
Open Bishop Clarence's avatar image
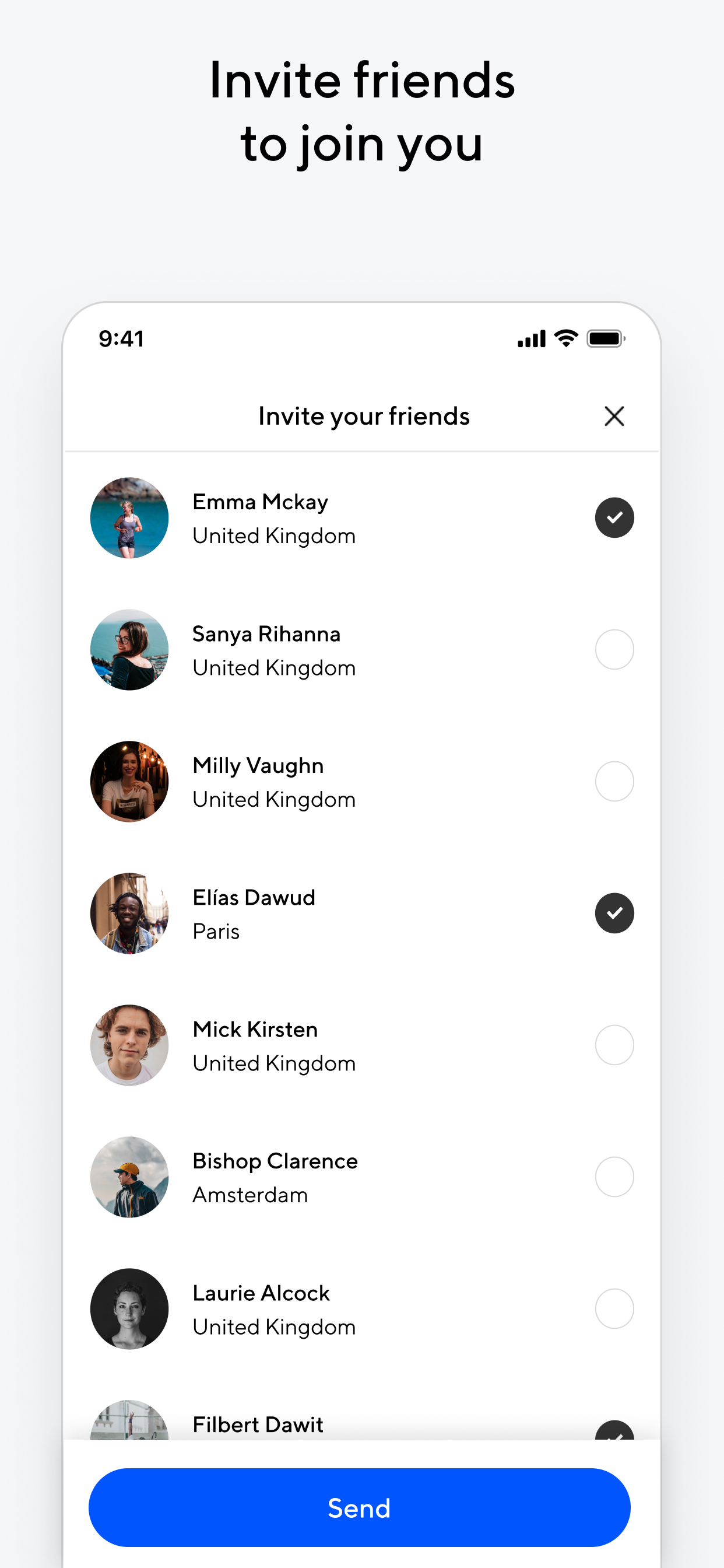[x=129, y=1177]
